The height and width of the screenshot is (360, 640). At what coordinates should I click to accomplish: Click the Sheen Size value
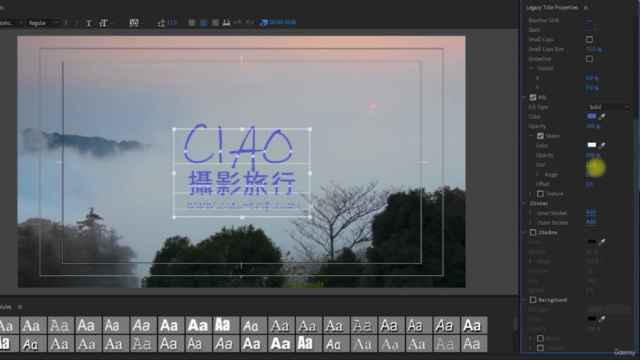click(591, 165)
